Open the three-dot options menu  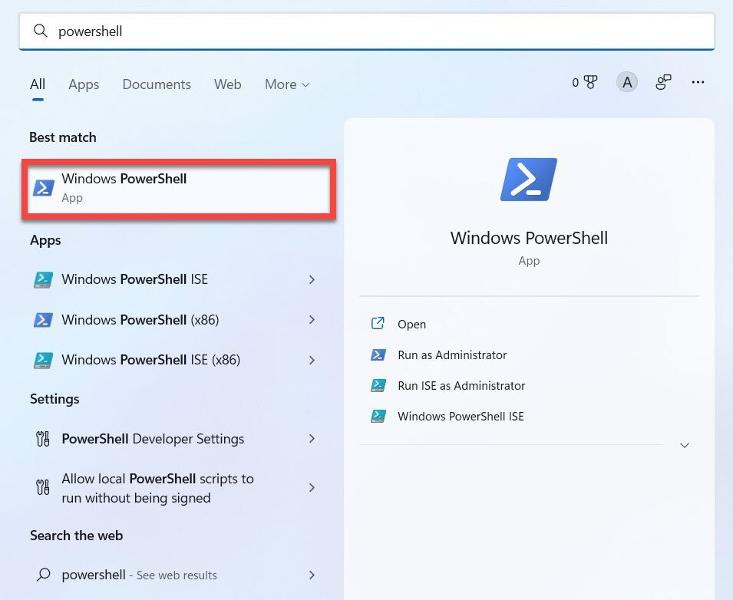(x=697, y=82)
